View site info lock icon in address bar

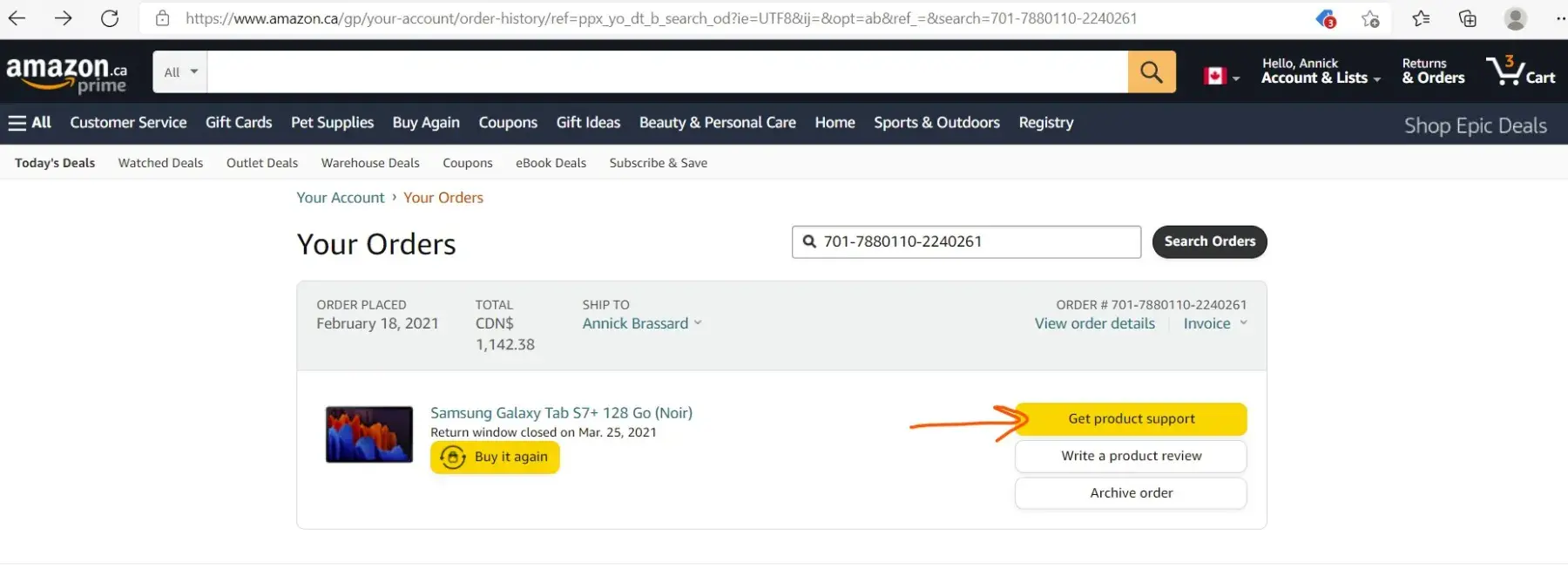pyautogui.click(x=162, y=18)
